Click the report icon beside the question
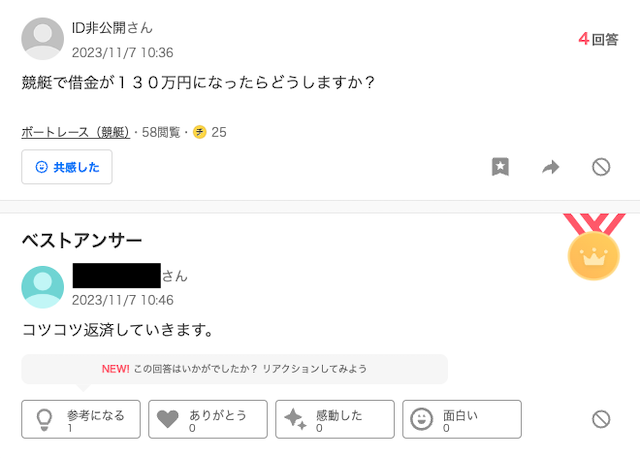Viewport: 640px width, 458px height. [x=601, y=167]
